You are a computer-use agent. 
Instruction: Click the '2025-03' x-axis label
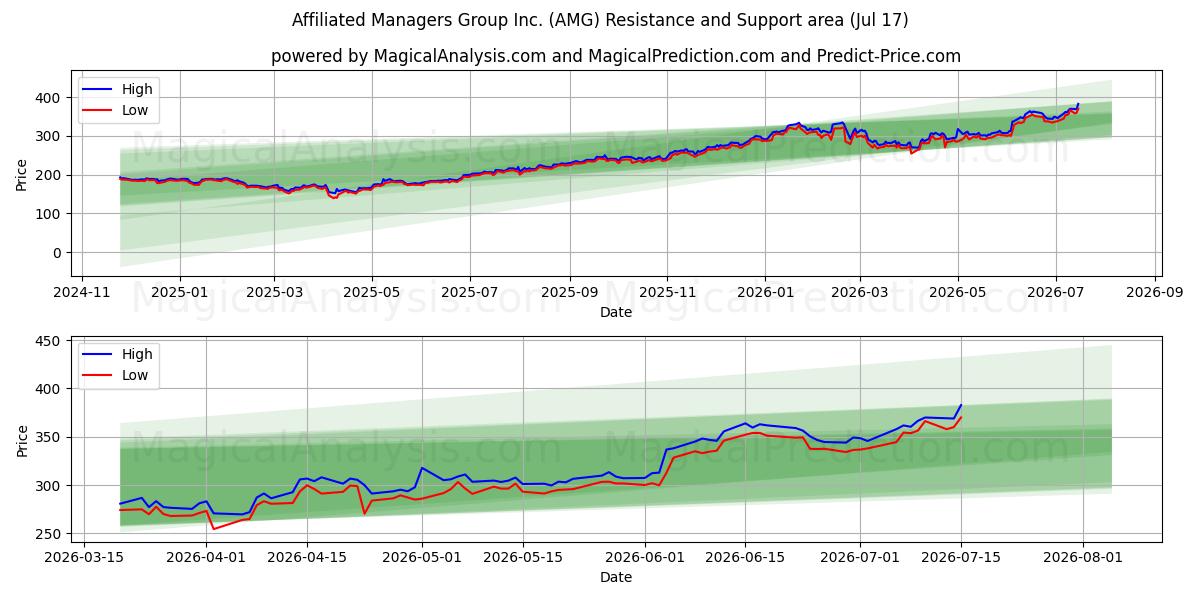click(x=274, y=293)
